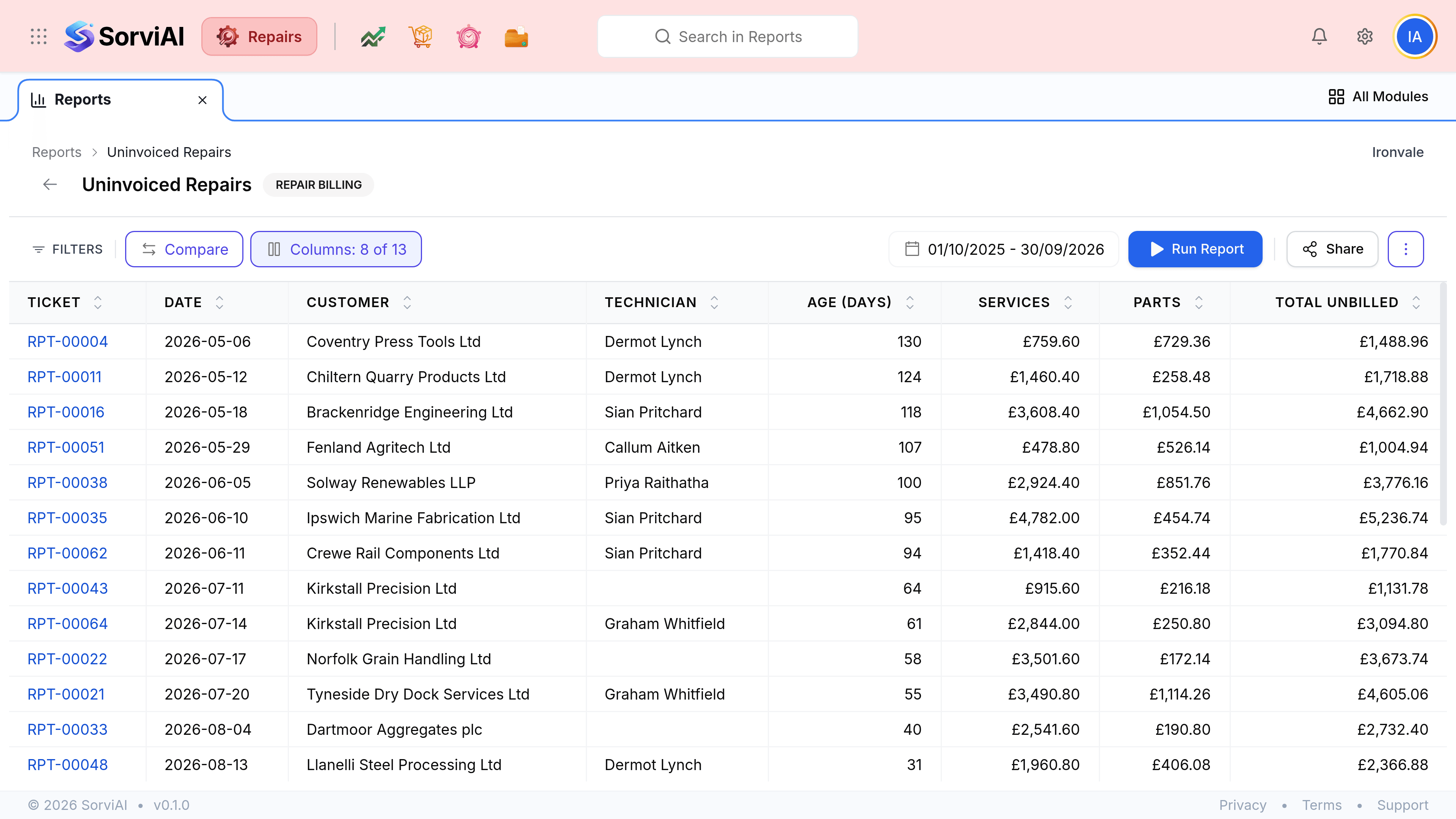1456x819 pixels.
Task: Click the SorviAI logo
Action: point(124,37)
